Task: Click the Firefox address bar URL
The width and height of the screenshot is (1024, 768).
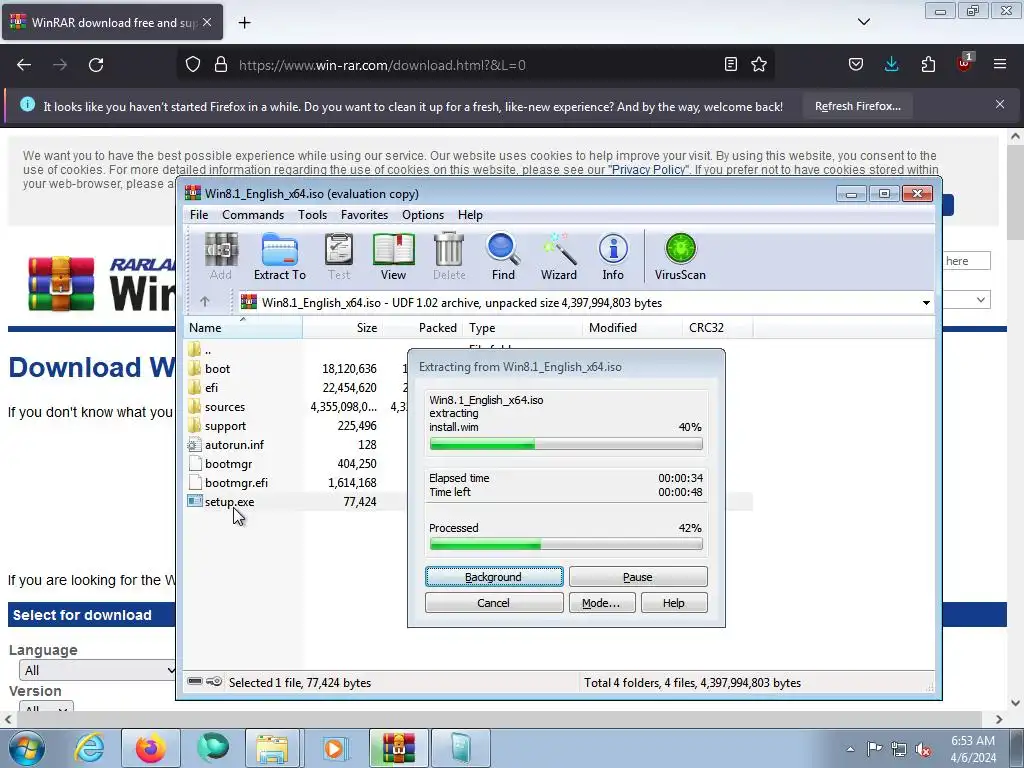Action: 382,65
